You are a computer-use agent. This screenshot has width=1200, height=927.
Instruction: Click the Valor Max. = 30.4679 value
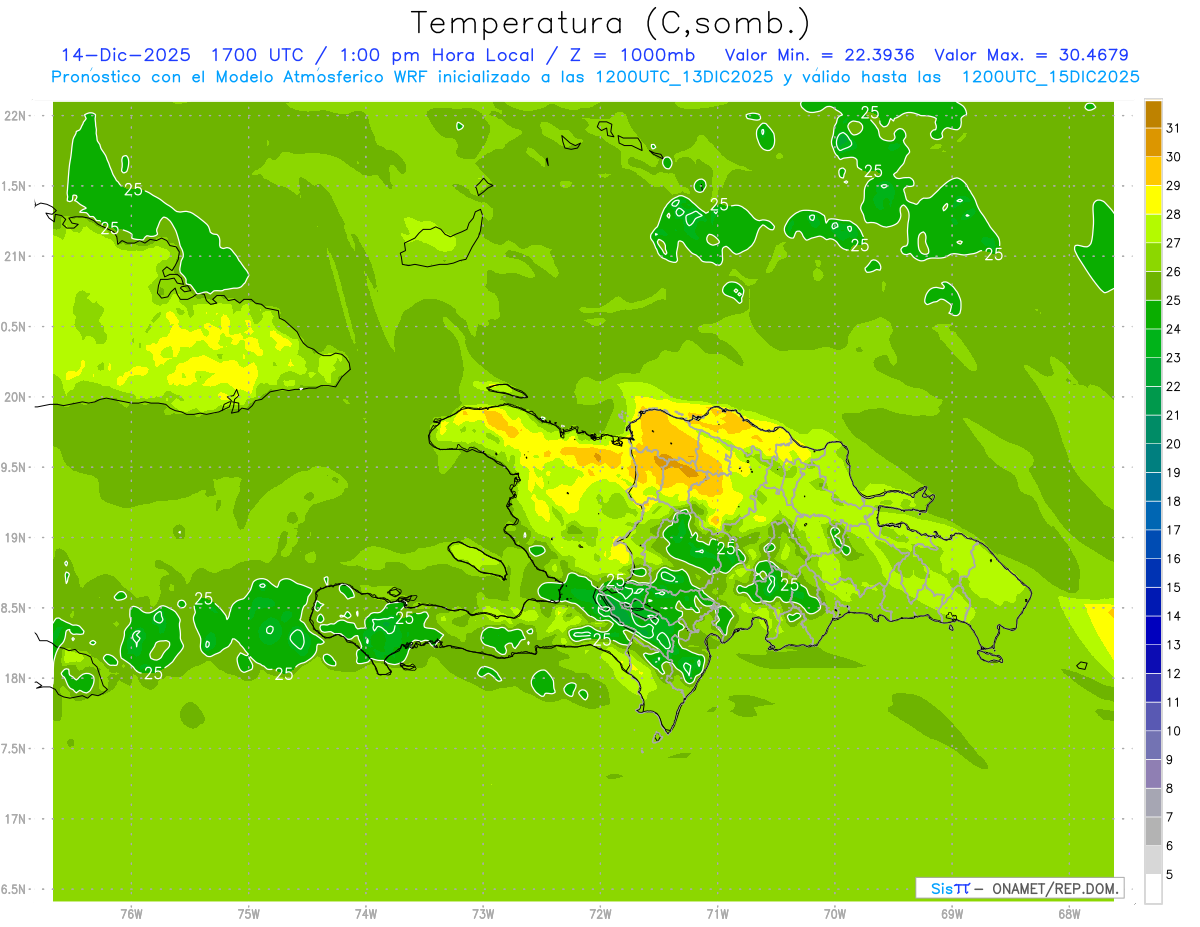pyautogui.click(x=1031, y=55)
